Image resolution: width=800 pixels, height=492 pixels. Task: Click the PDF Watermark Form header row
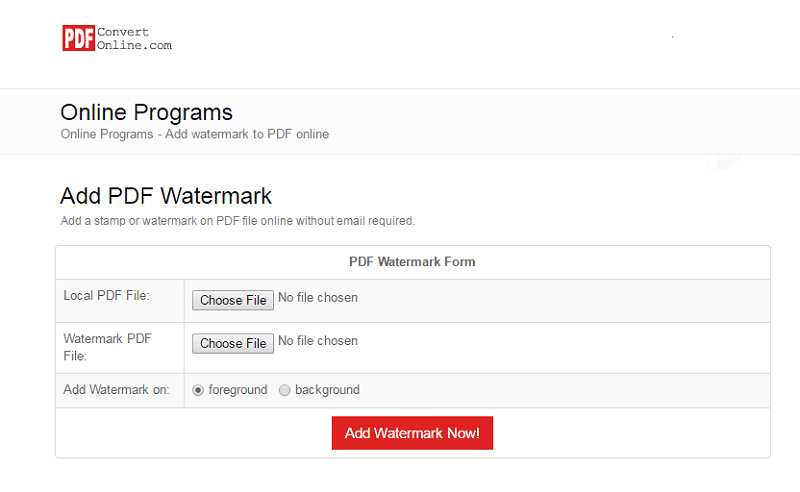click(412, 262)
